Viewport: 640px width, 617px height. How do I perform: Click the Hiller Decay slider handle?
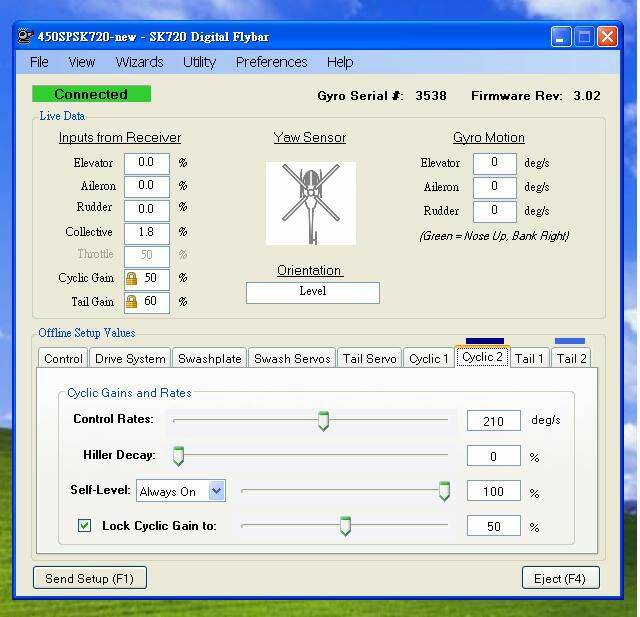pyautogui.click(x=179, y=456)
